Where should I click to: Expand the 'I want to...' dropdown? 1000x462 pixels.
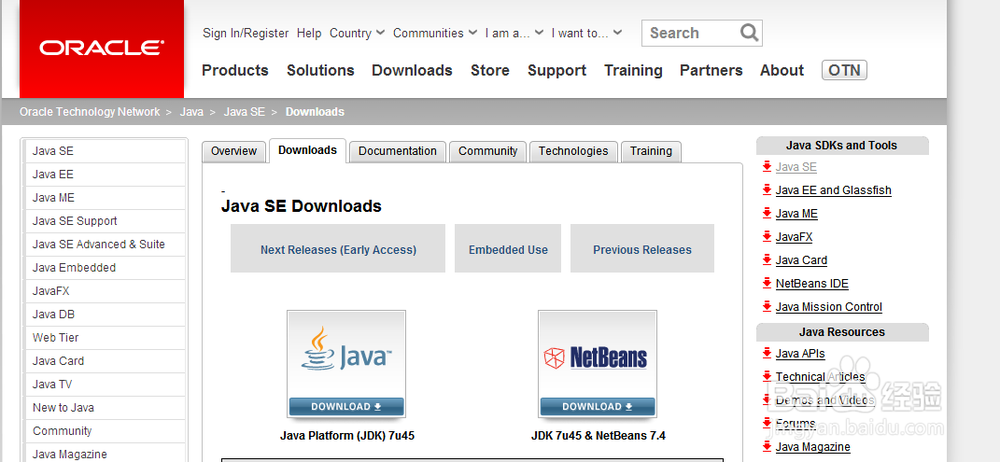click(x=587, y=33)
